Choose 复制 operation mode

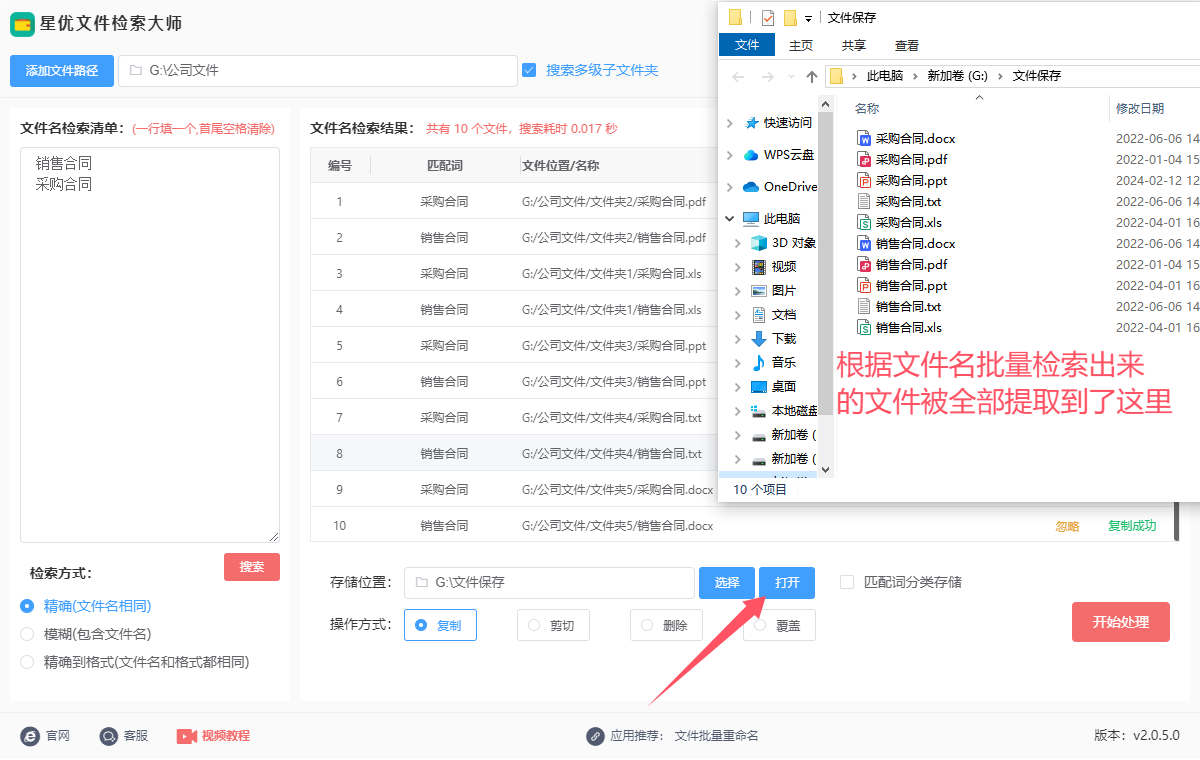pyautogui.click(x=440, y=625)
